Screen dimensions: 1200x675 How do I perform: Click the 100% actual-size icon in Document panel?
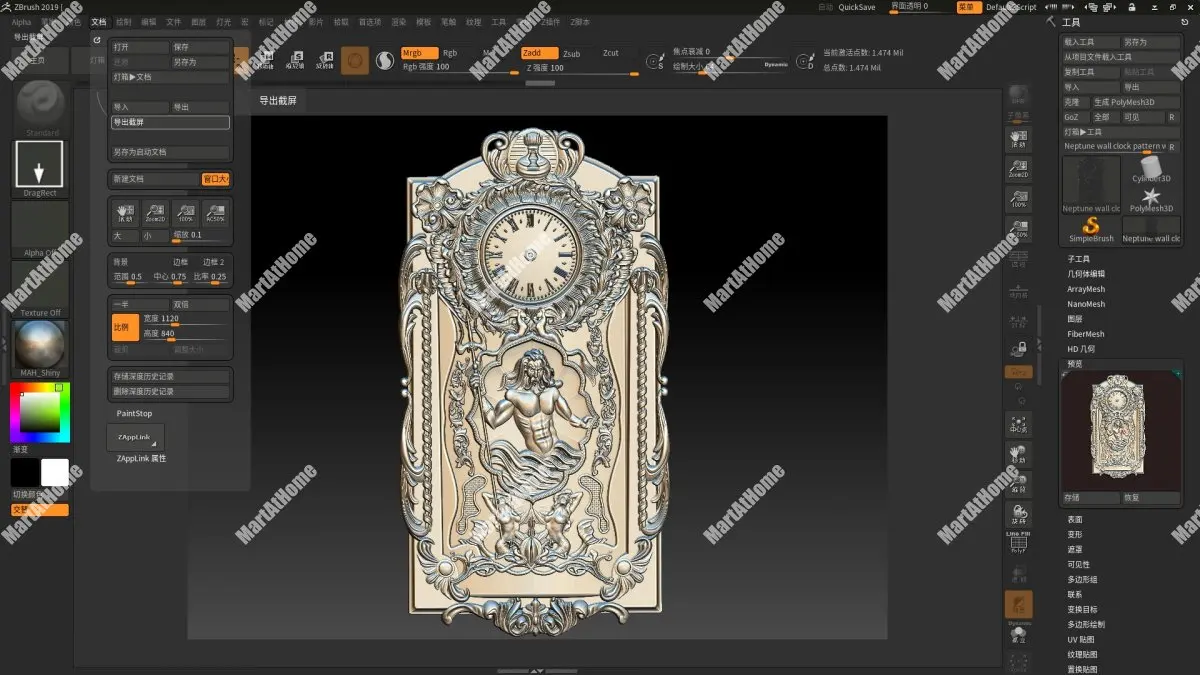(186, 213)
